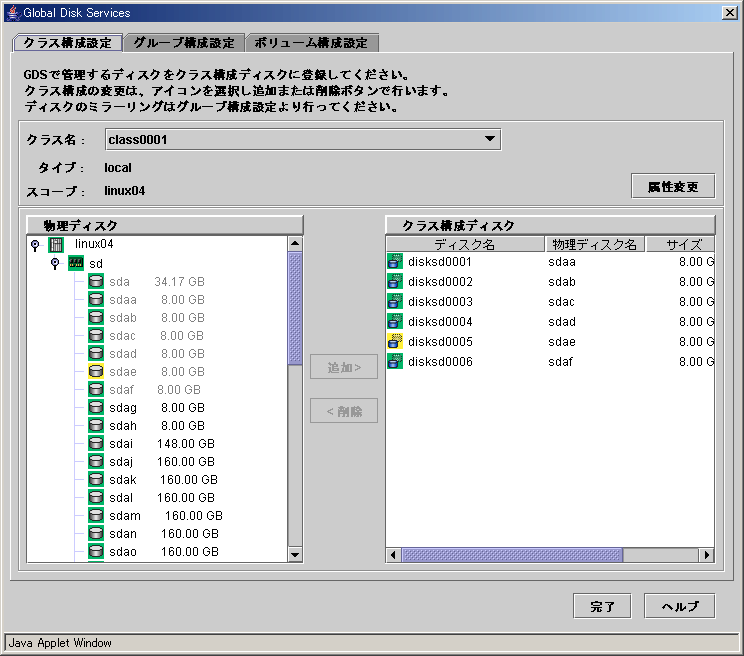Open the クラス名 class0001 dropdown

(490, 139)
